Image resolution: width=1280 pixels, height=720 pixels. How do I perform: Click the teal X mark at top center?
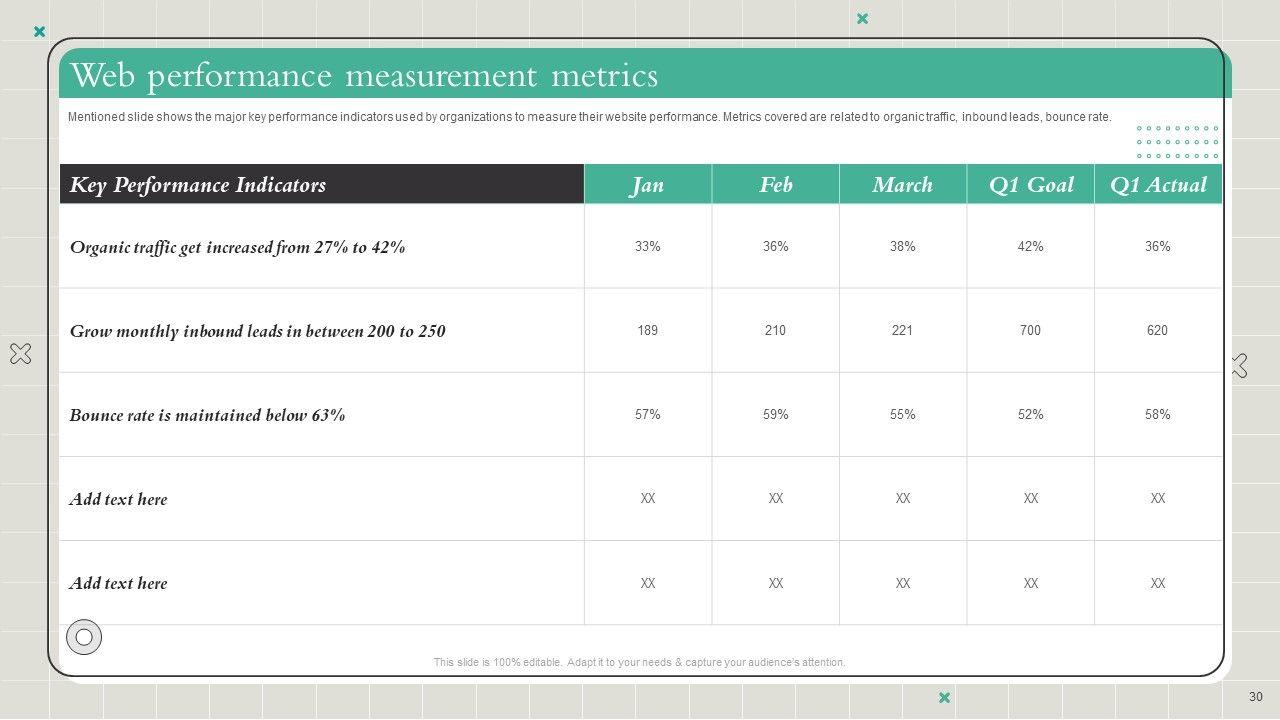point(862,18)
